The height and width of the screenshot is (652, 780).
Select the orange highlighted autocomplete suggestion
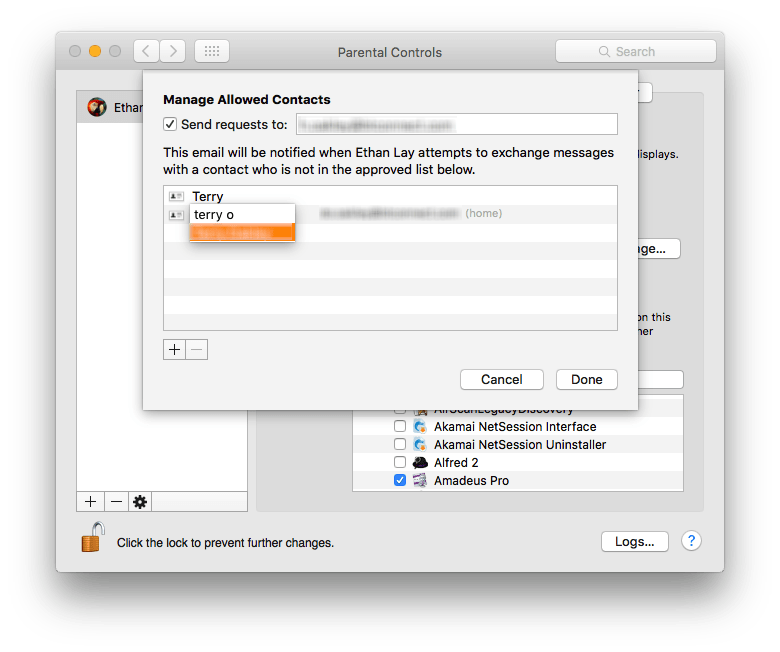point(242,233)
